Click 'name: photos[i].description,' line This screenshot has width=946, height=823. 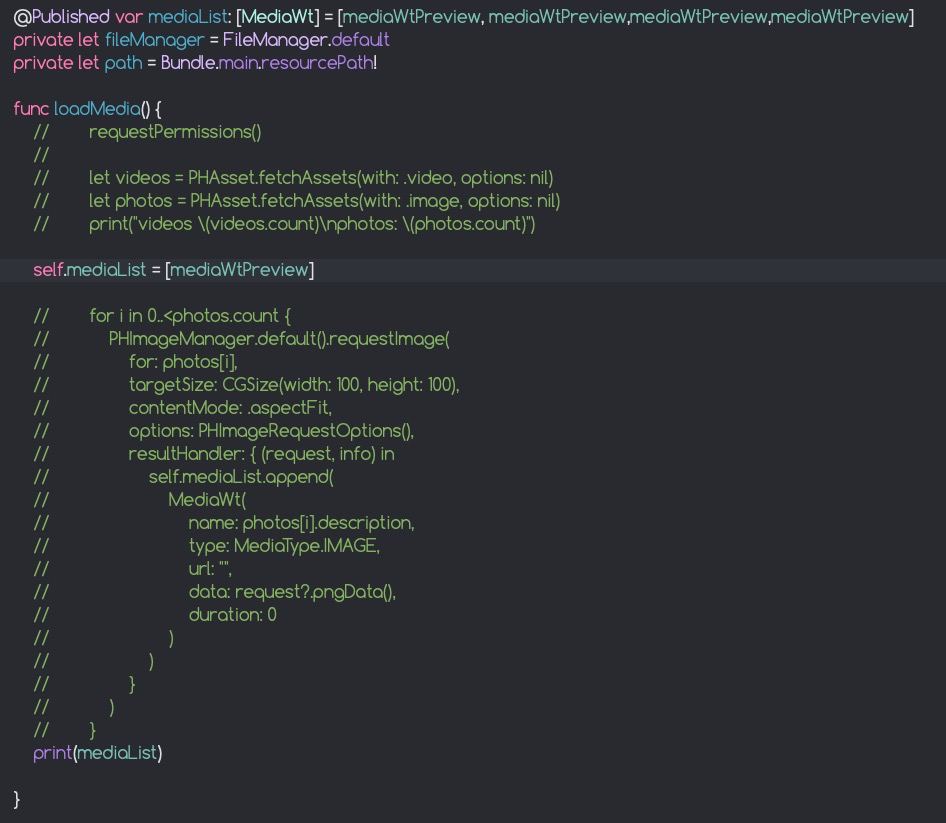point(301,523)
